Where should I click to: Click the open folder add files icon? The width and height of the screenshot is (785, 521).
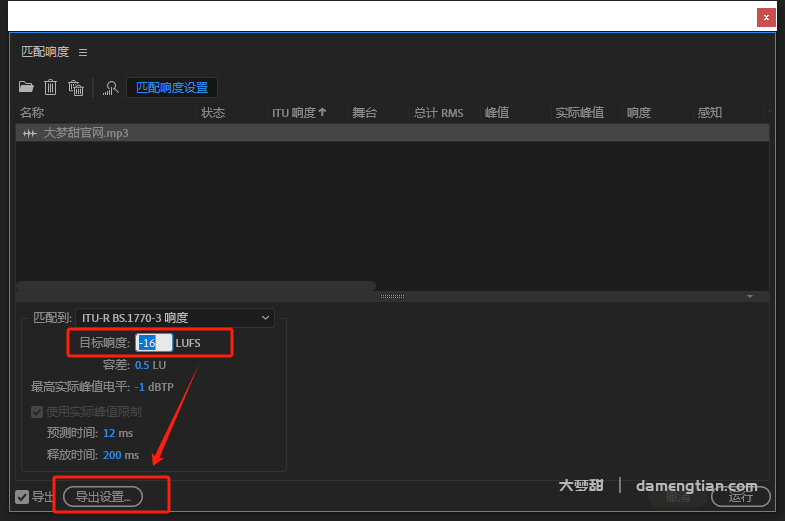pyautogui.click(x=26, y=88)
